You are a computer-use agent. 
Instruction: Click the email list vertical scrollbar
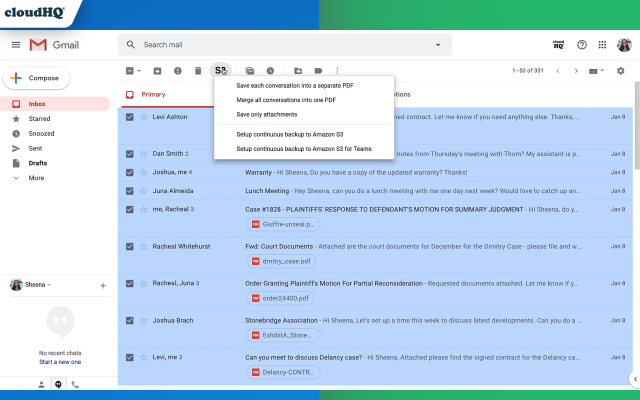(637, 126)
